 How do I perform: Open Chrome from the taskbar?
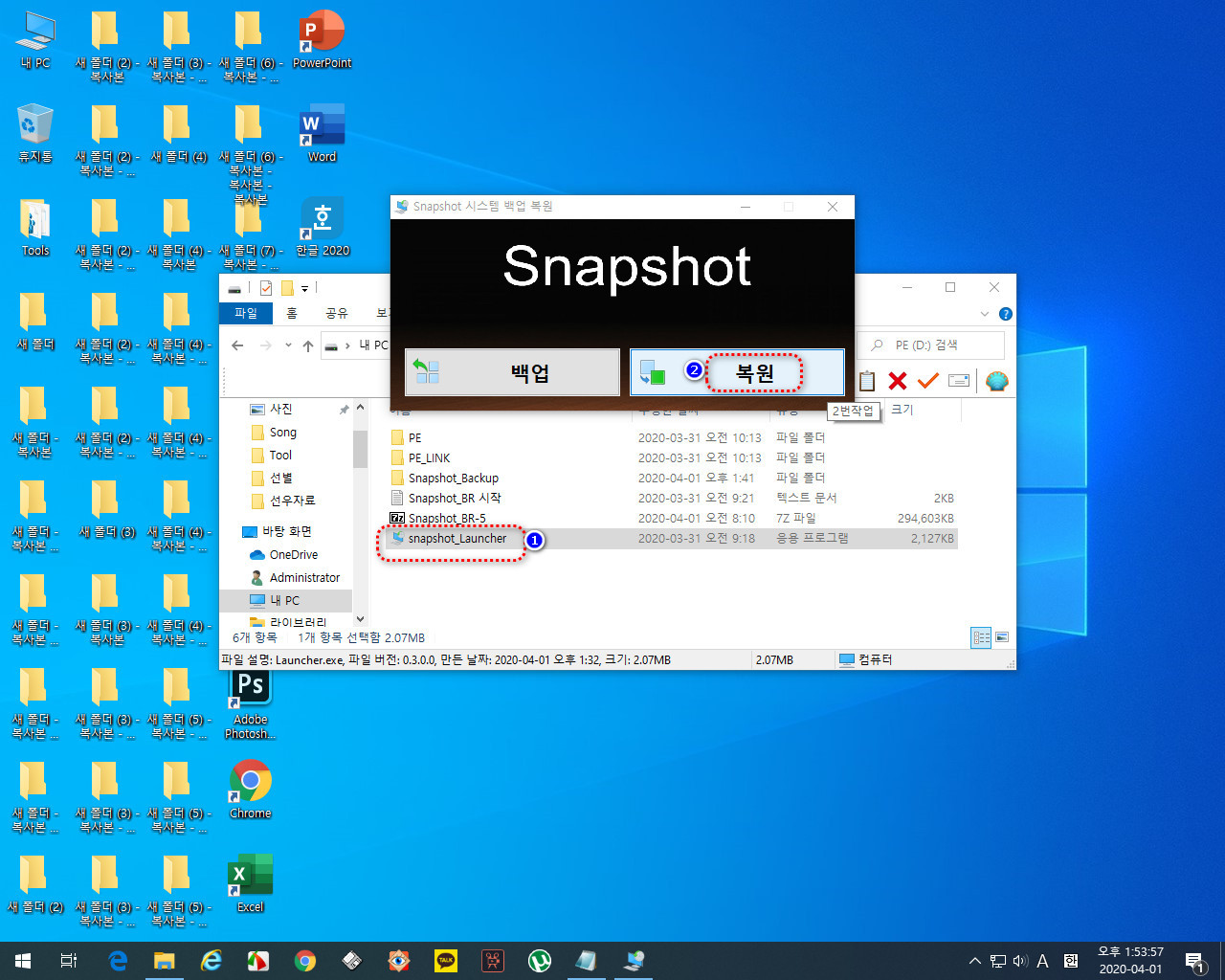pyautogui.click(x=305, y=961)
